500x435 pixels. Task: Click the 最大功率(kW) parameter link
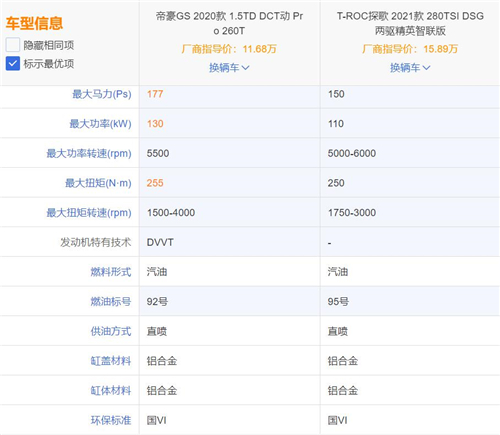[100, 124]
